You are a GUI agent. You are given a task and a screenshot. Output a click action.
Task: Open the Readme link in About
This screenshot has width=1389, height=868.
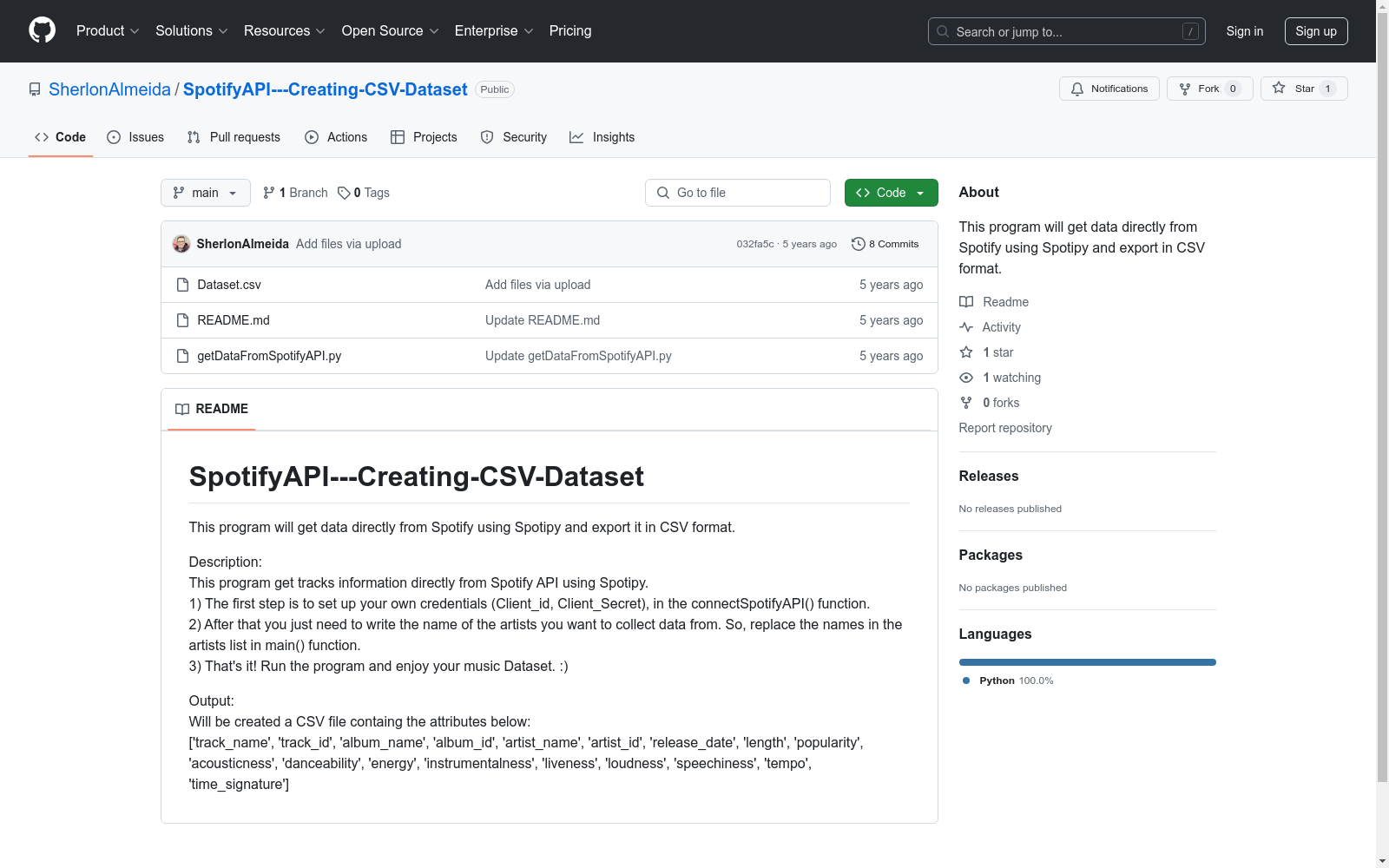pos(994,302)
